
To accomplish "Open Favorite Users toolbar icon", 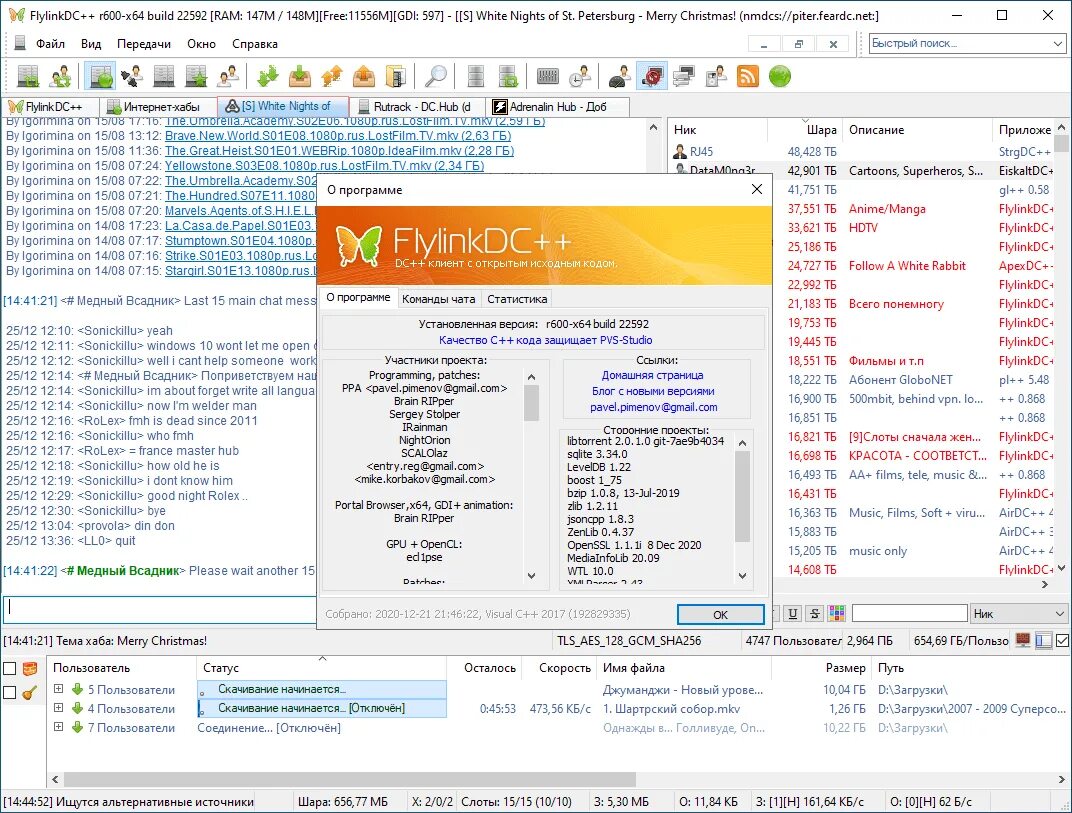I will 228,76.
